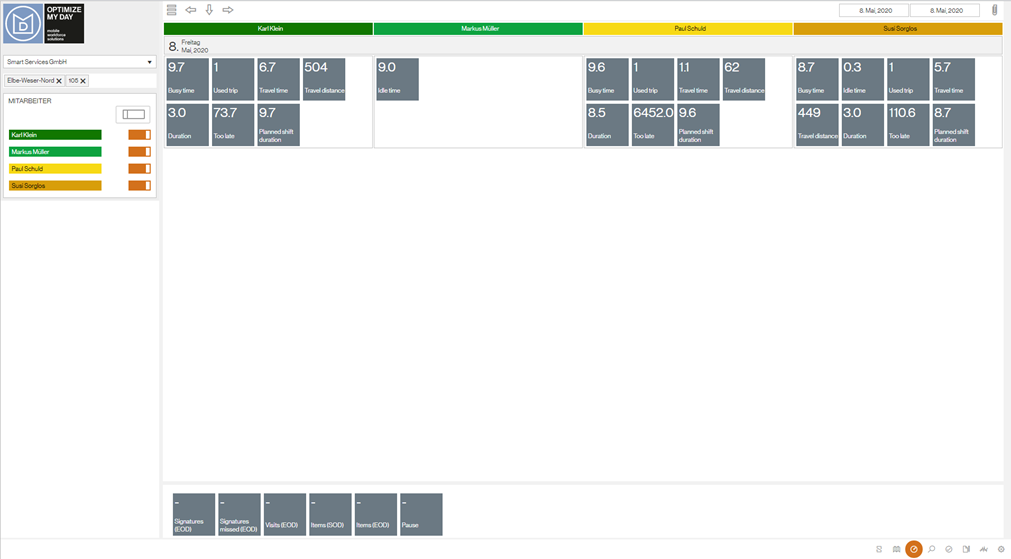1011x559 pixels.
Task: Go to next day with right arrow
Action: 228,10
